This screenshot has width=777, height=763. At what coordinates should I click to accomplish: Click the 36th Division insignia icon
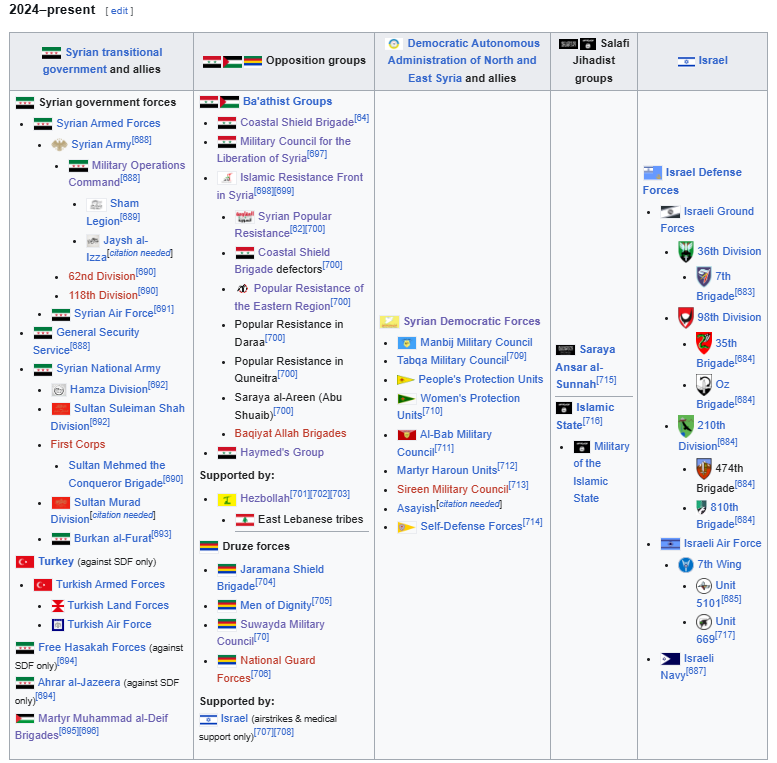click(686, 252)
